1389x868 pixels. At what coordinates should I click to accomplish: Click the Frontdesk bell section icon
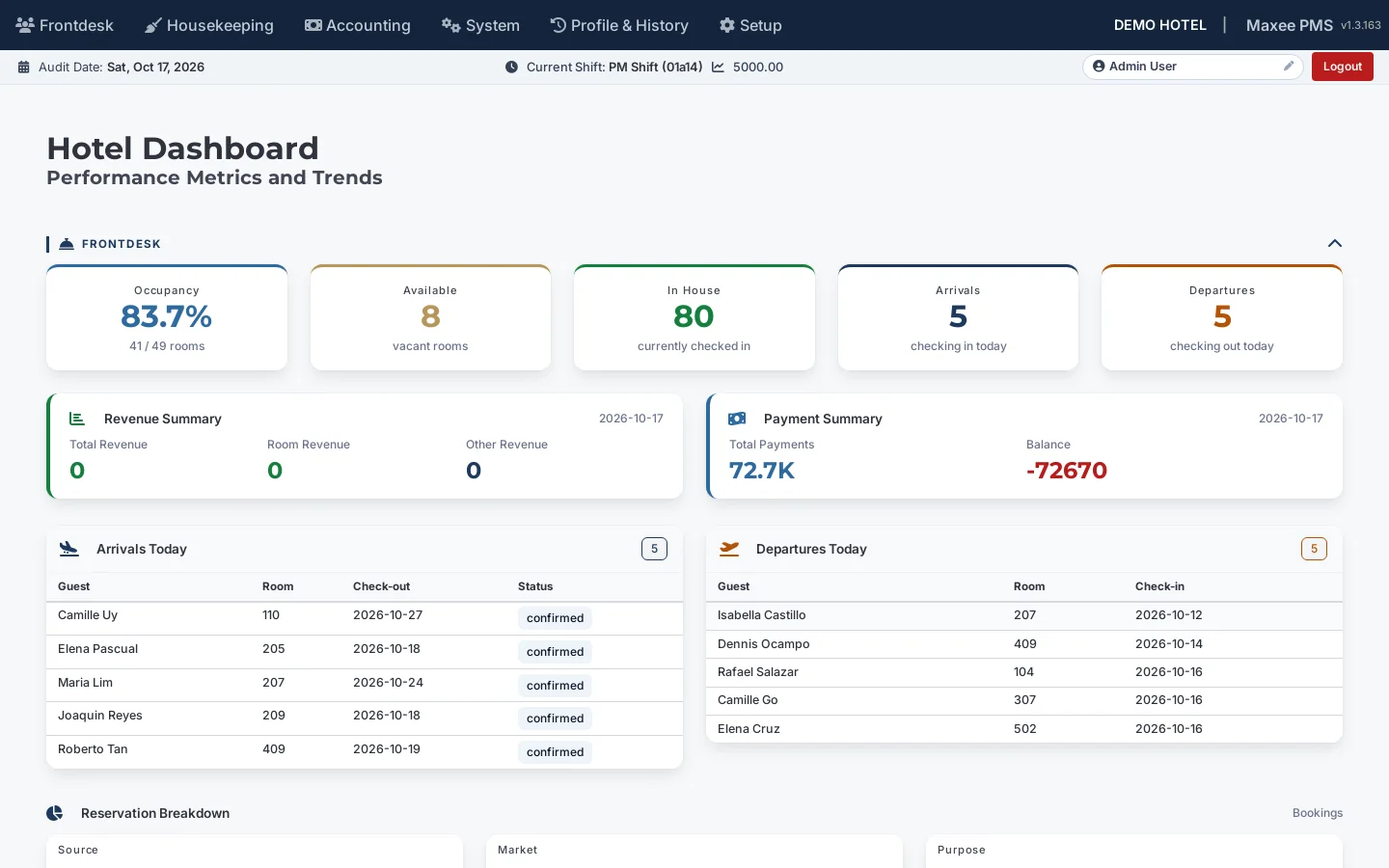(67, 244)
